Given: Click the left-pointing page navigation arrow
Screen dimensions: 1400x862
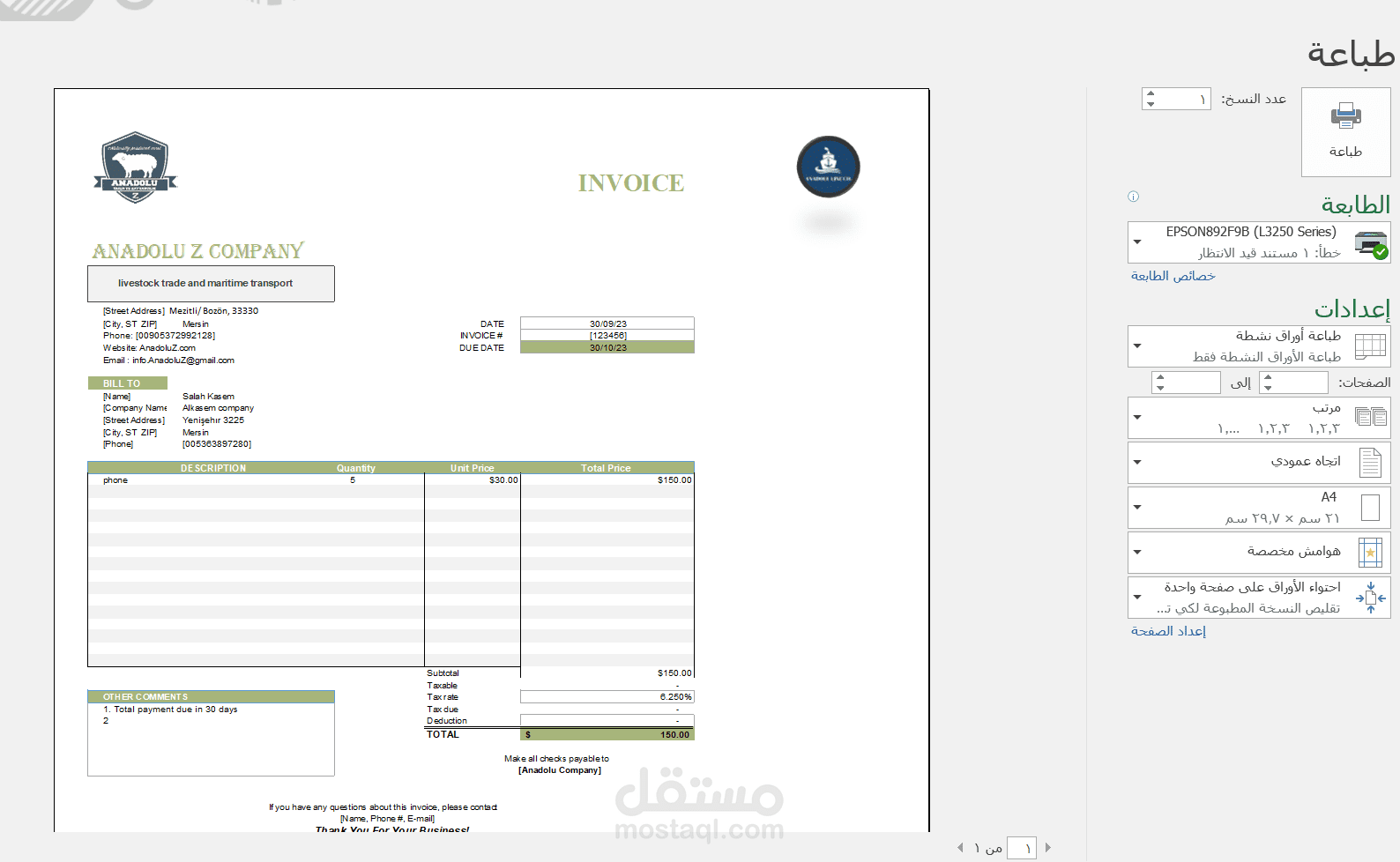Looking at the screenshot, I should click(960, 848).
